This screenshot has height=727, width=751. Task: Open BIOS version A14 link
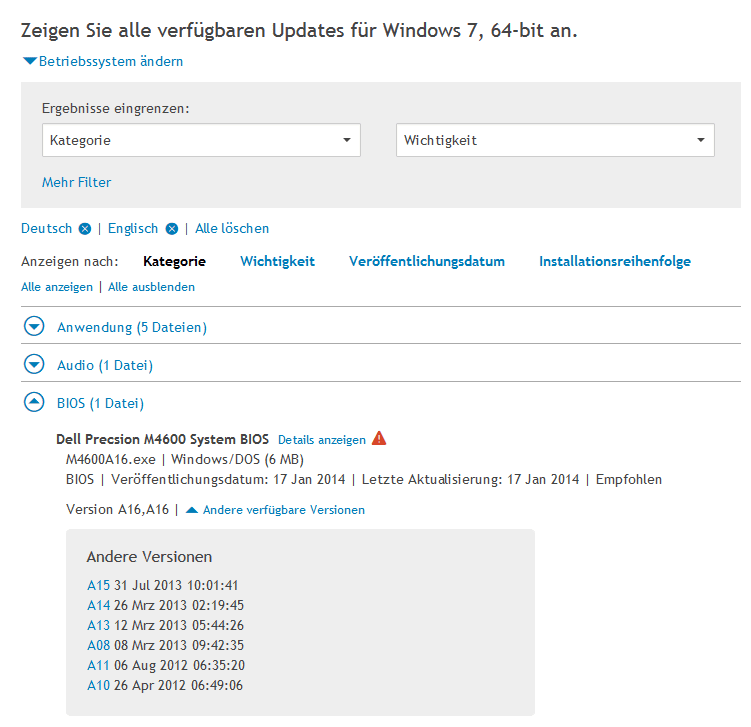pyautogui.click(x=99, y=605)
